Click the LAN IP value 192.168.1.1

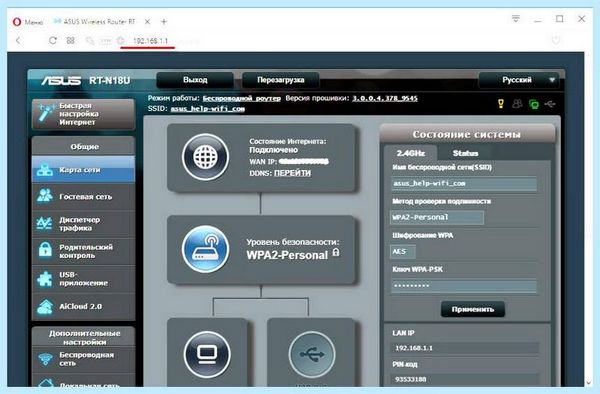(414, 348)
